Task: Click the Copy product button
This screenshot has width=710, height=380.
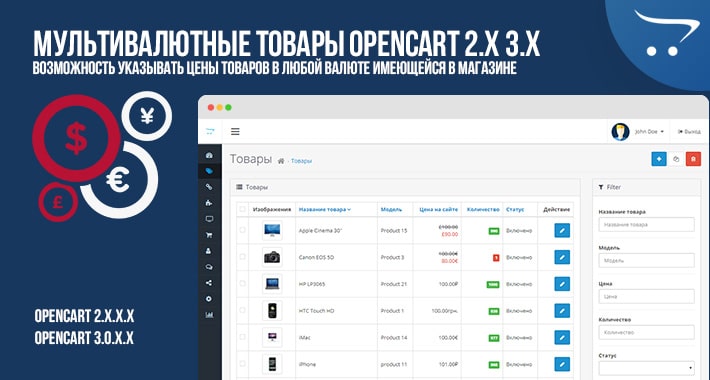Action: pos(676,159)
